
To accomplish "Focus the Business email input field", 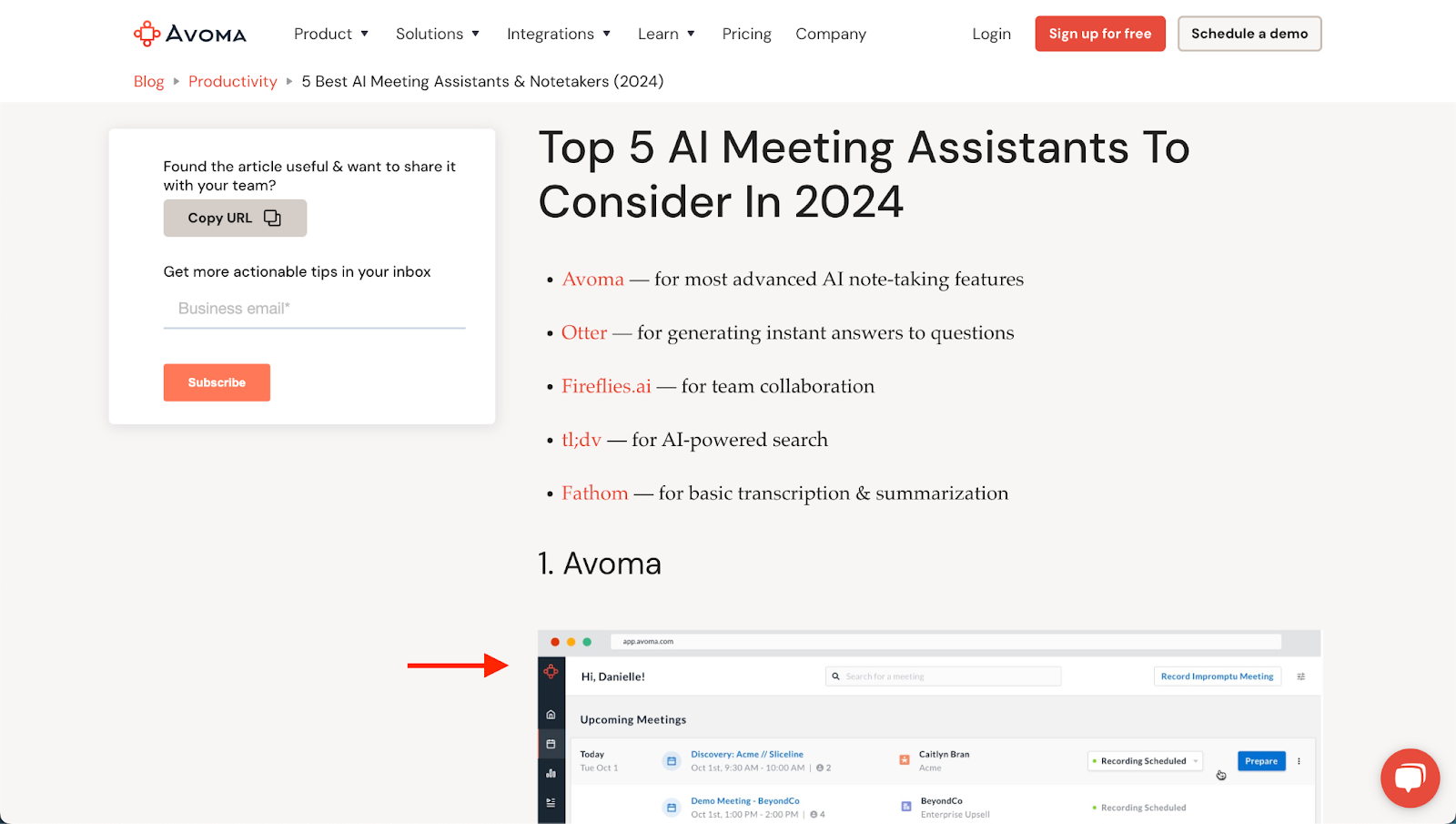I will (x=314, y=309).
